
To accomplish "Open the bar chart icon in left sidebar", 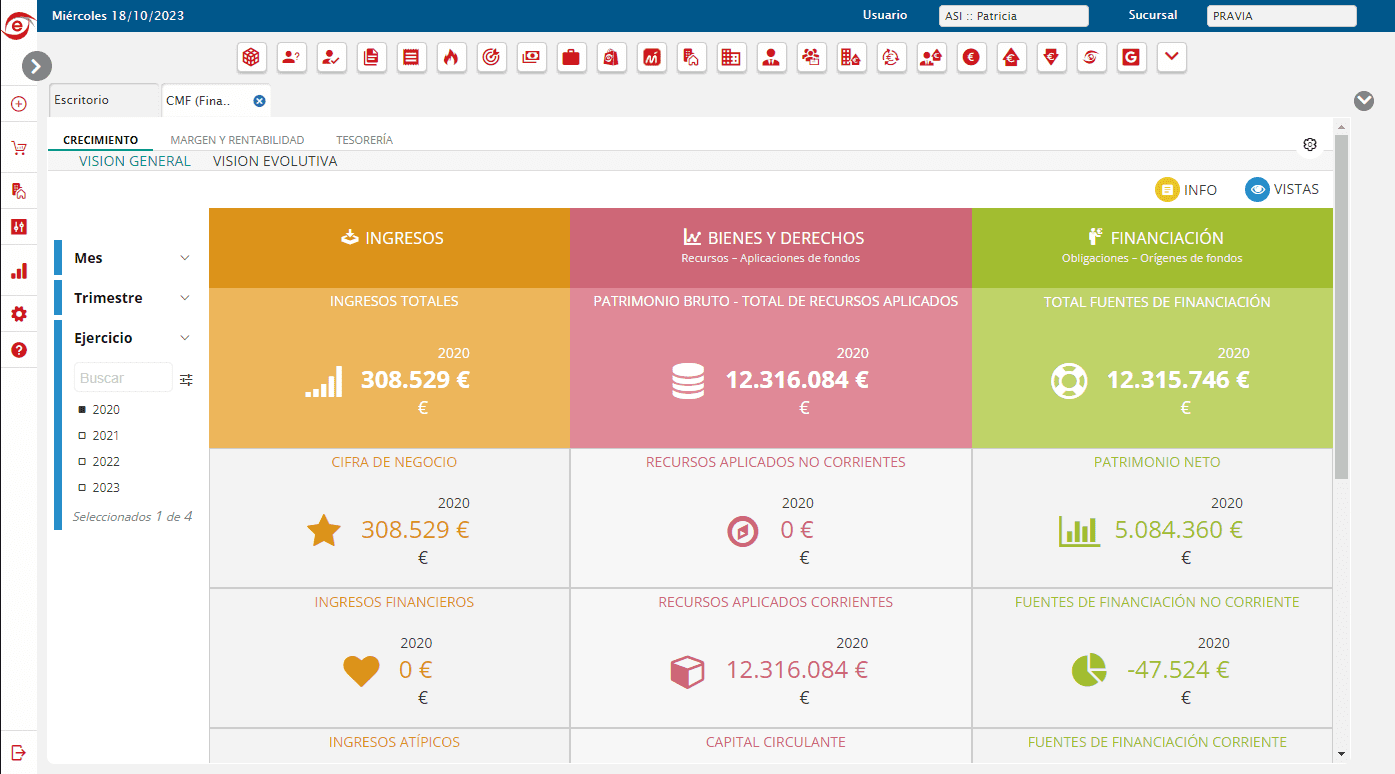I will point(18,271).
